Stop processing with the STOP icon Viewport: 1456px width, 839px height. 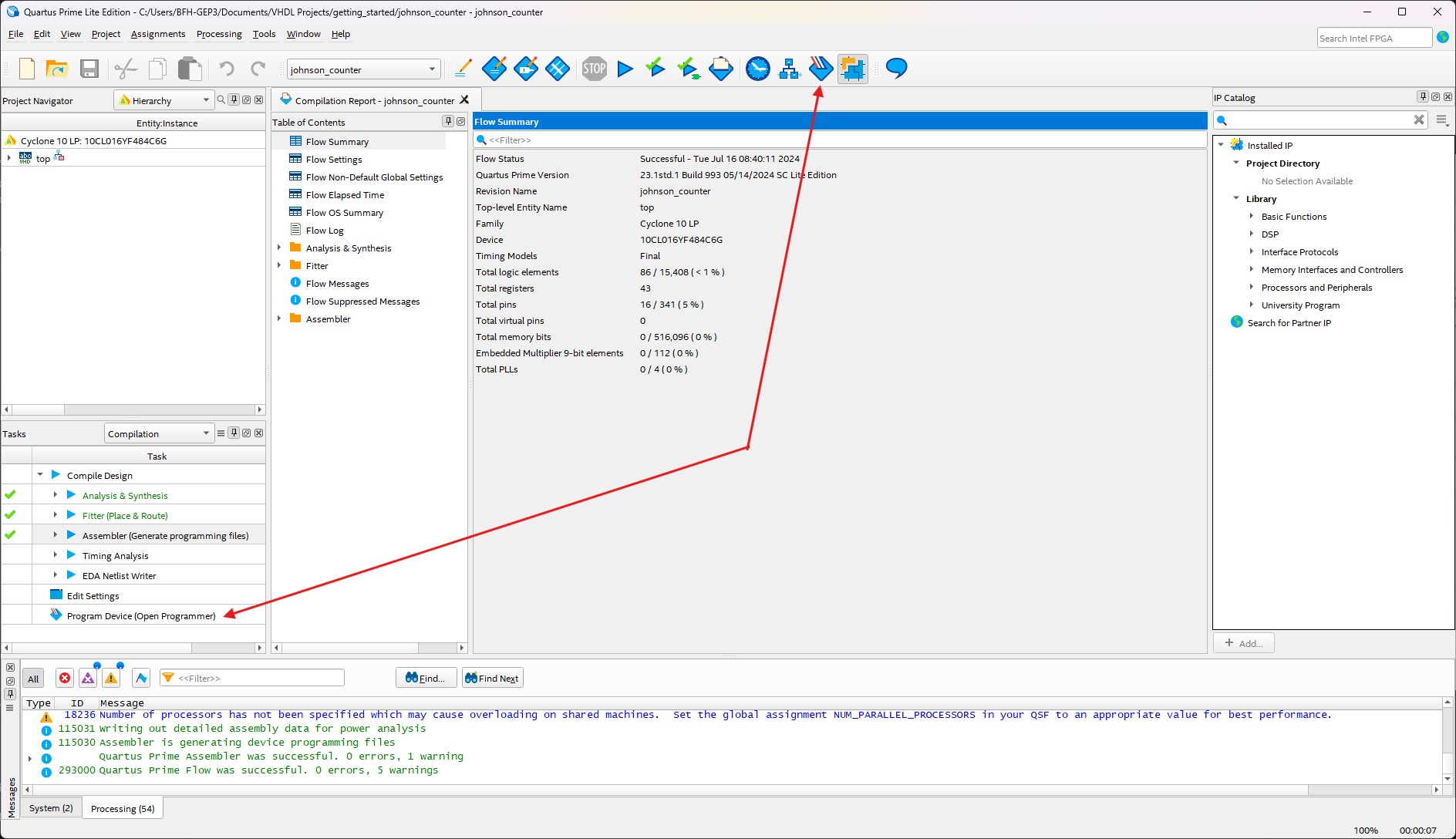tap(594, 69)
